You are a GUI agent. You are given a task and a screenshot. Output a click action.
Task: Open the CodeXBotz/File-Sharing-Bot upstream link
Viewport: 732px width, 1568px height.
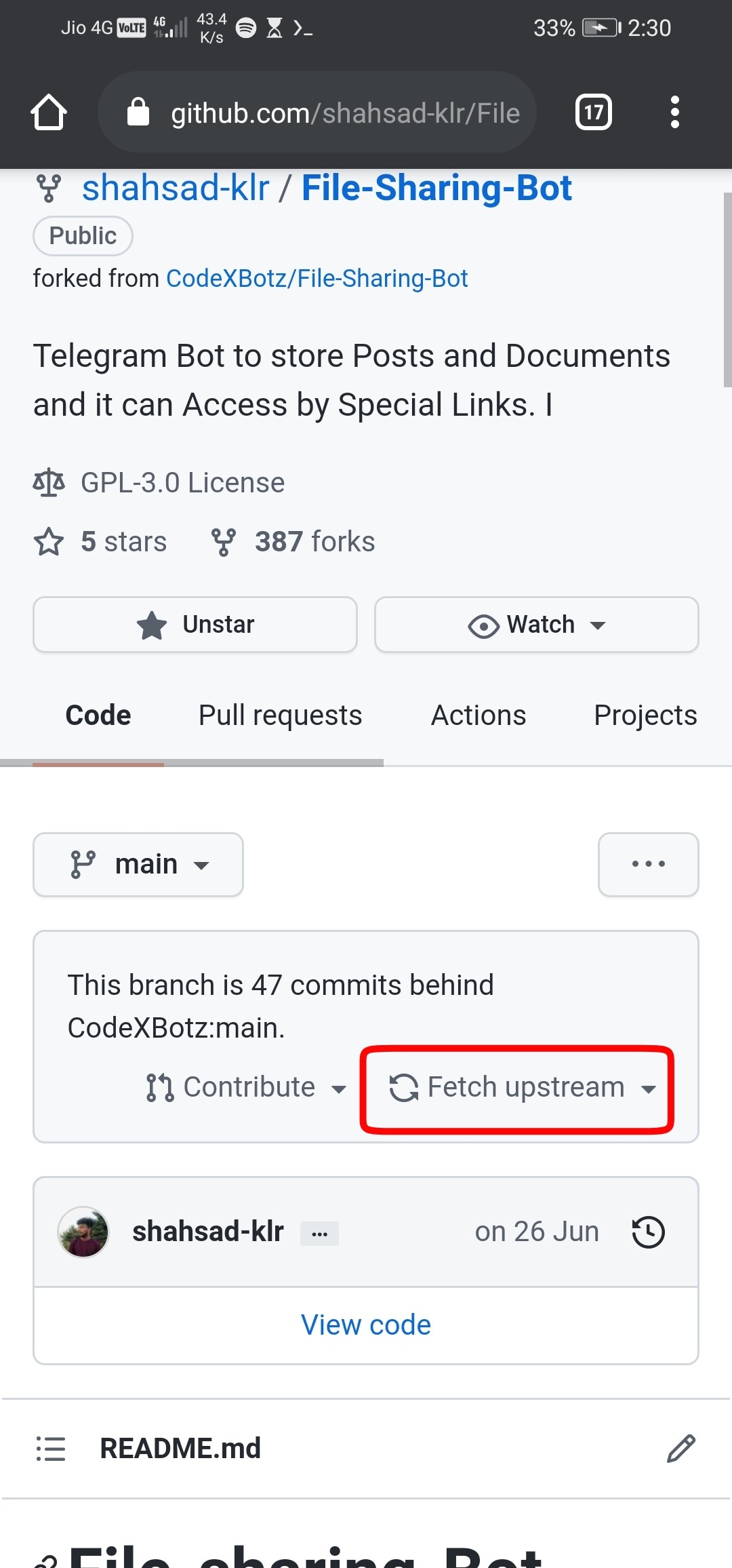(x=317, y=279)
